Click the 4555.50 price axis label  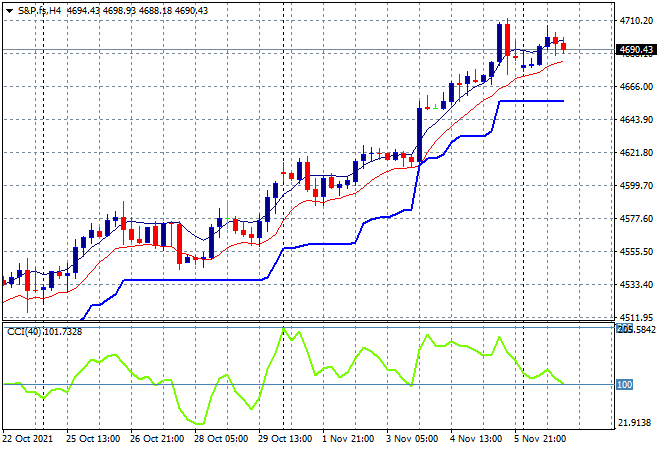click(x=636, y=251)
